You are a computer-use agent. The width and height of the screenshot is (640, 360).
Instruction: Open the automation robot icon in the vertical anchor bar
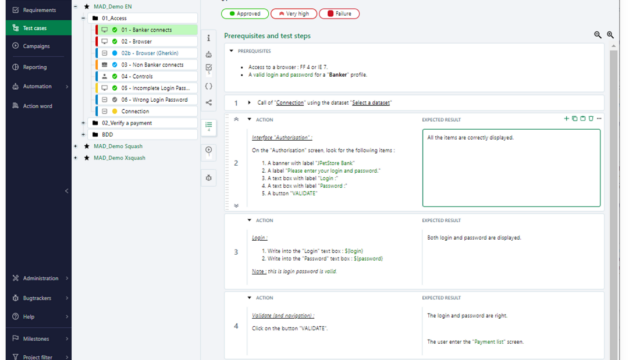(209, 54)
